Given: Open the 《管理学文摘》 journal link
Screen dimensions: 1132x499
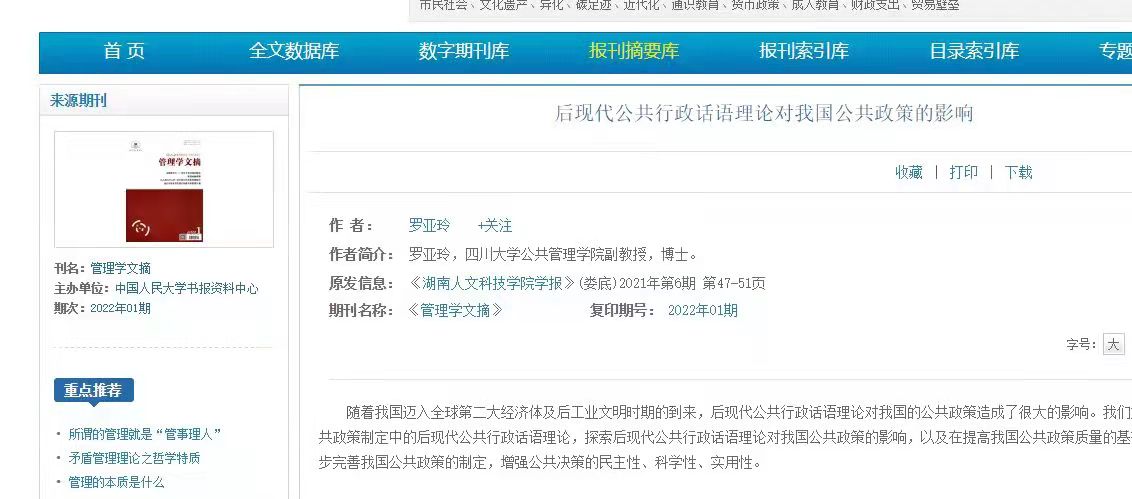Looking at the screenshot, I should point(455,310).
